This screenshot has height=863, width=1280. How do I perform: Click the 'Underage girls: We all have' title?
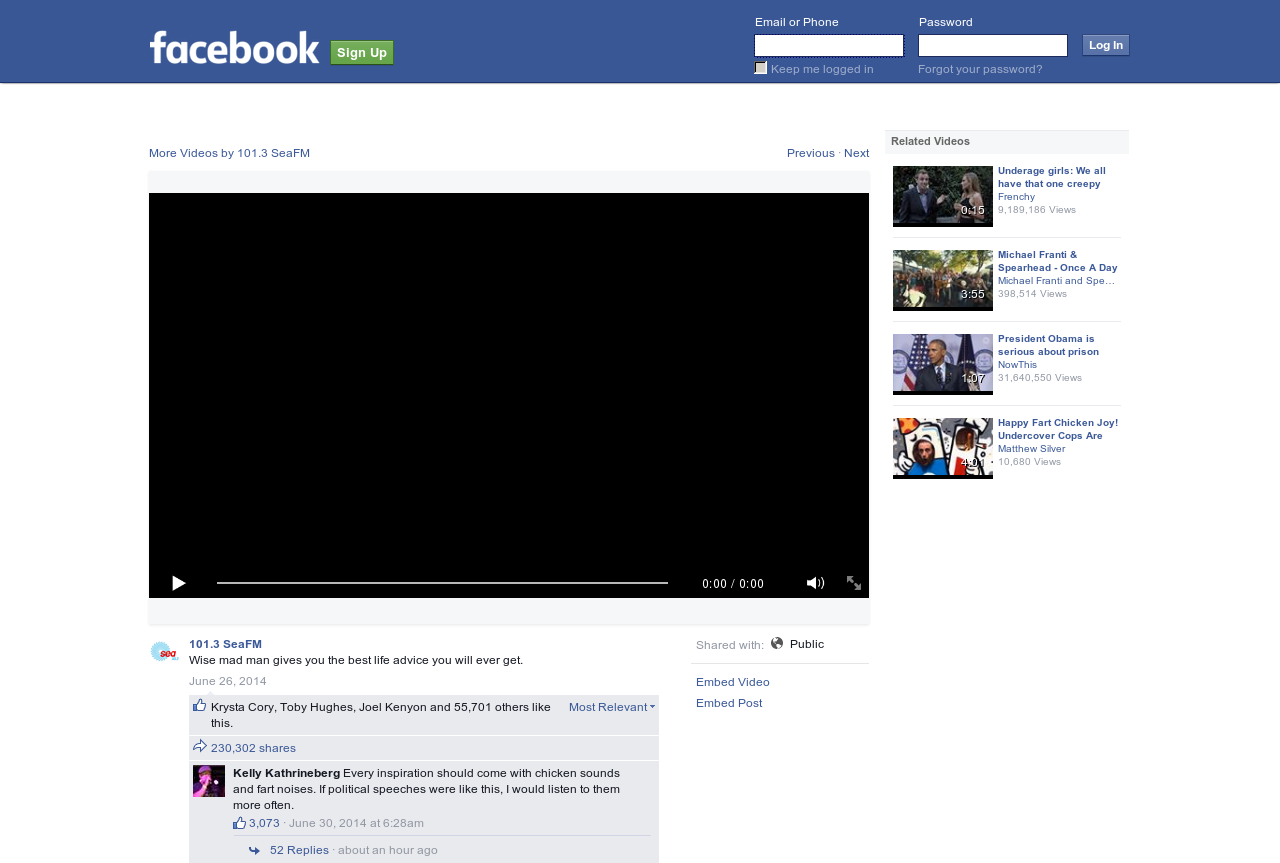tap(1052, 177)
